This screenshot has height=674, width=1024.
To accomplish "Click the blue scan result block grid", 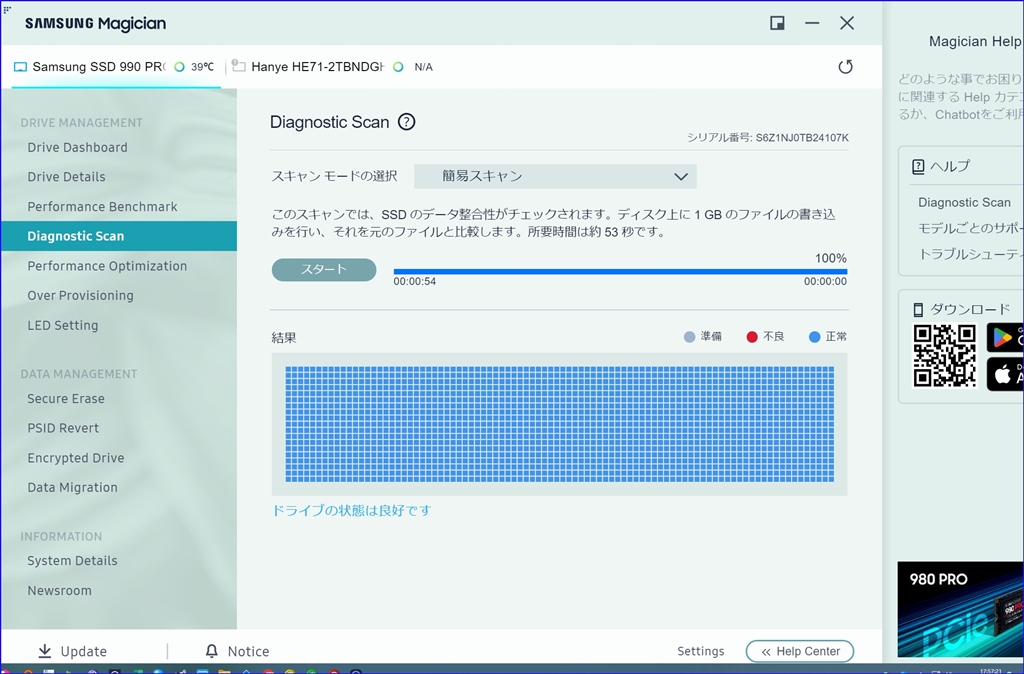I will [x=560, y=424].
